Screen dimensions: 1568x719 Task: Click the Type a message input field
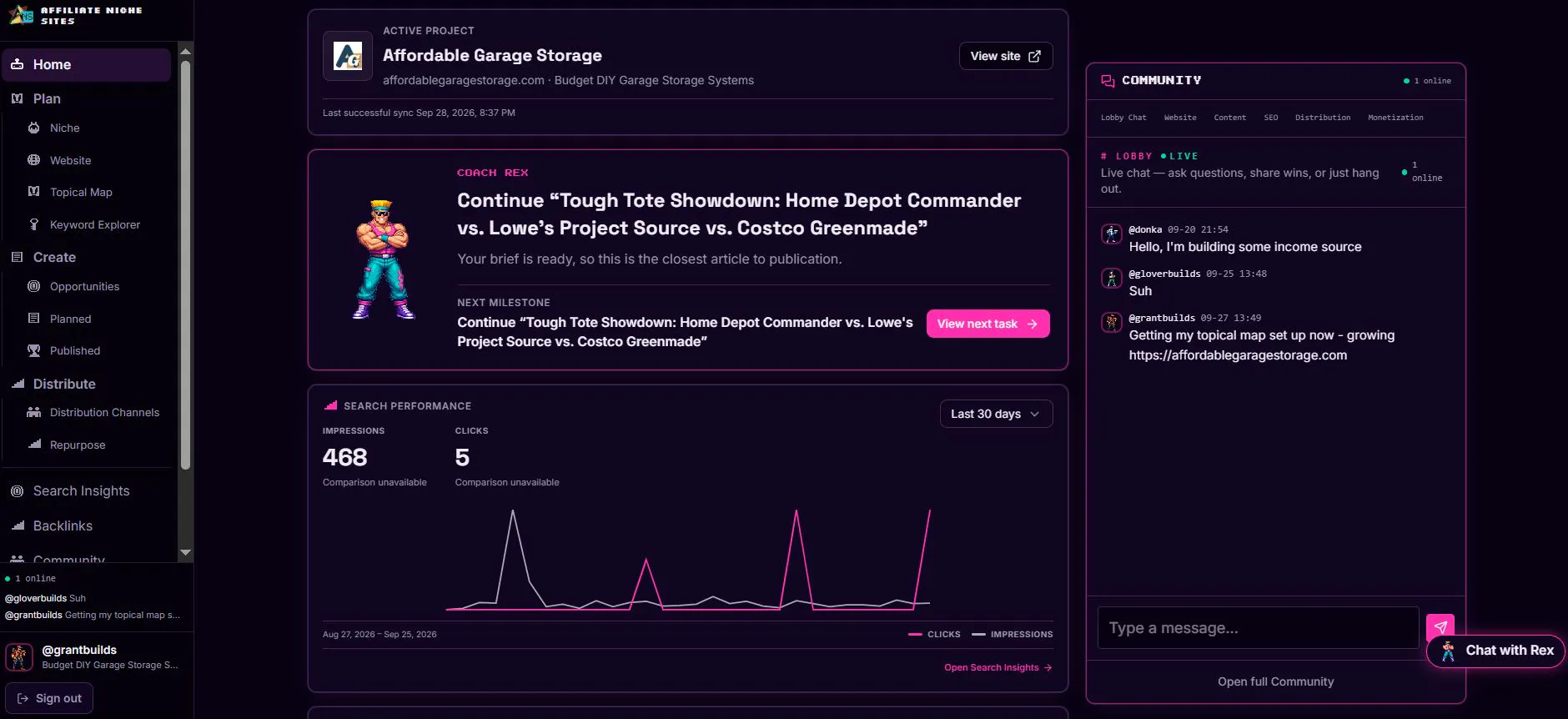[x=1258, y=628]
